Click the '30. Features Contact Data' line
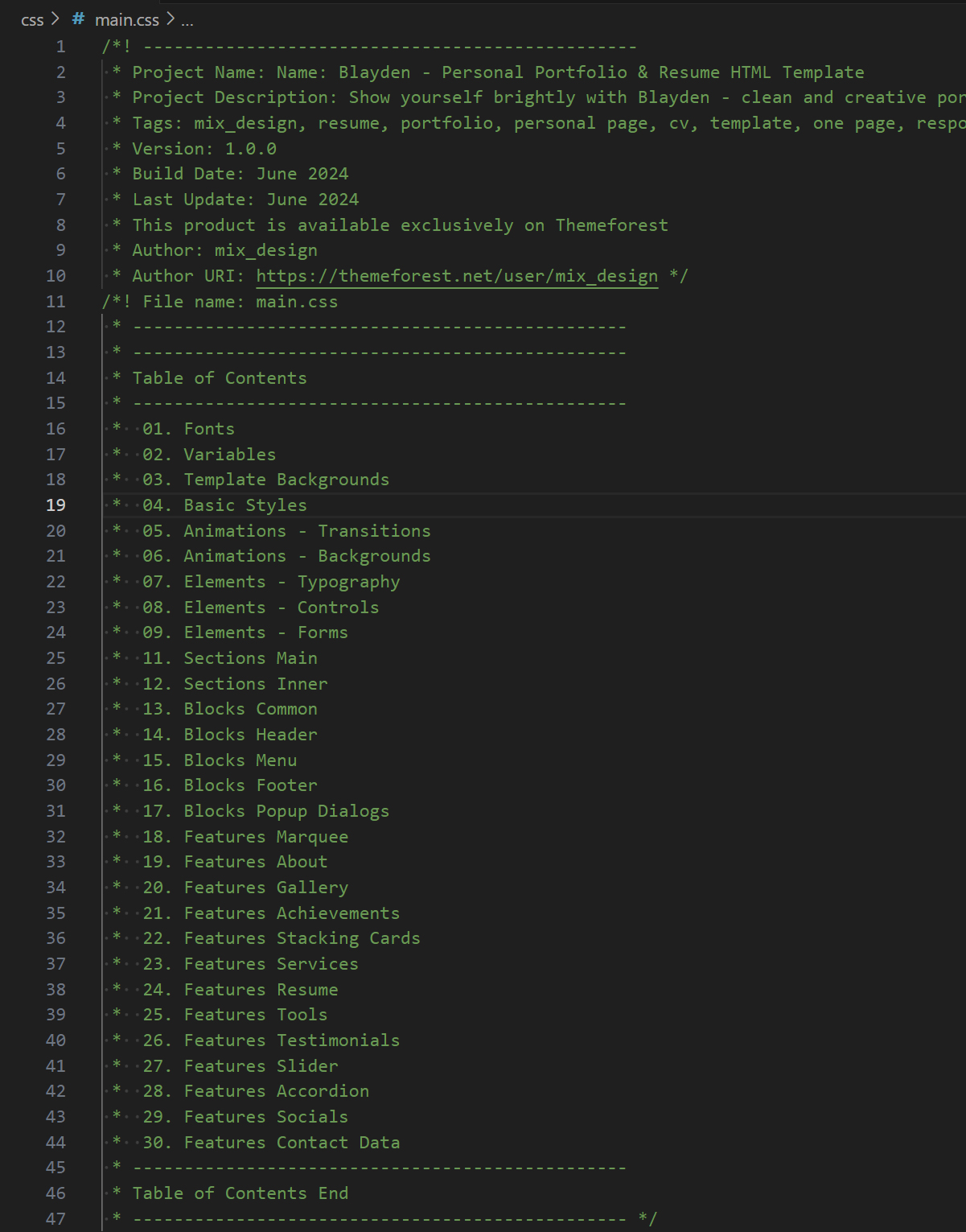966x1232 pixels. click(271, 1142)
